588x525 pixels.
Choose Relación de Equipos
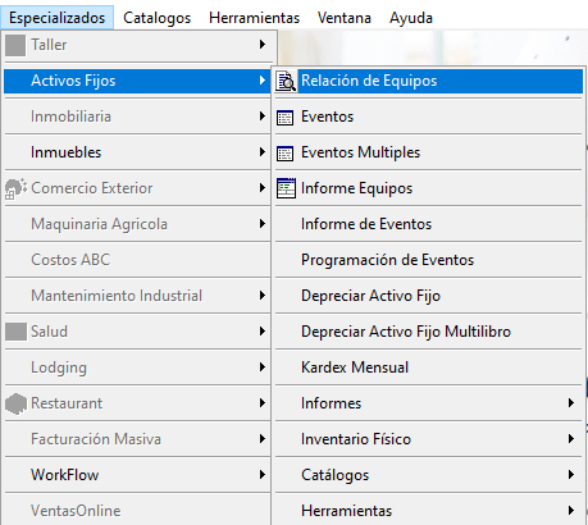pos(429,81)
